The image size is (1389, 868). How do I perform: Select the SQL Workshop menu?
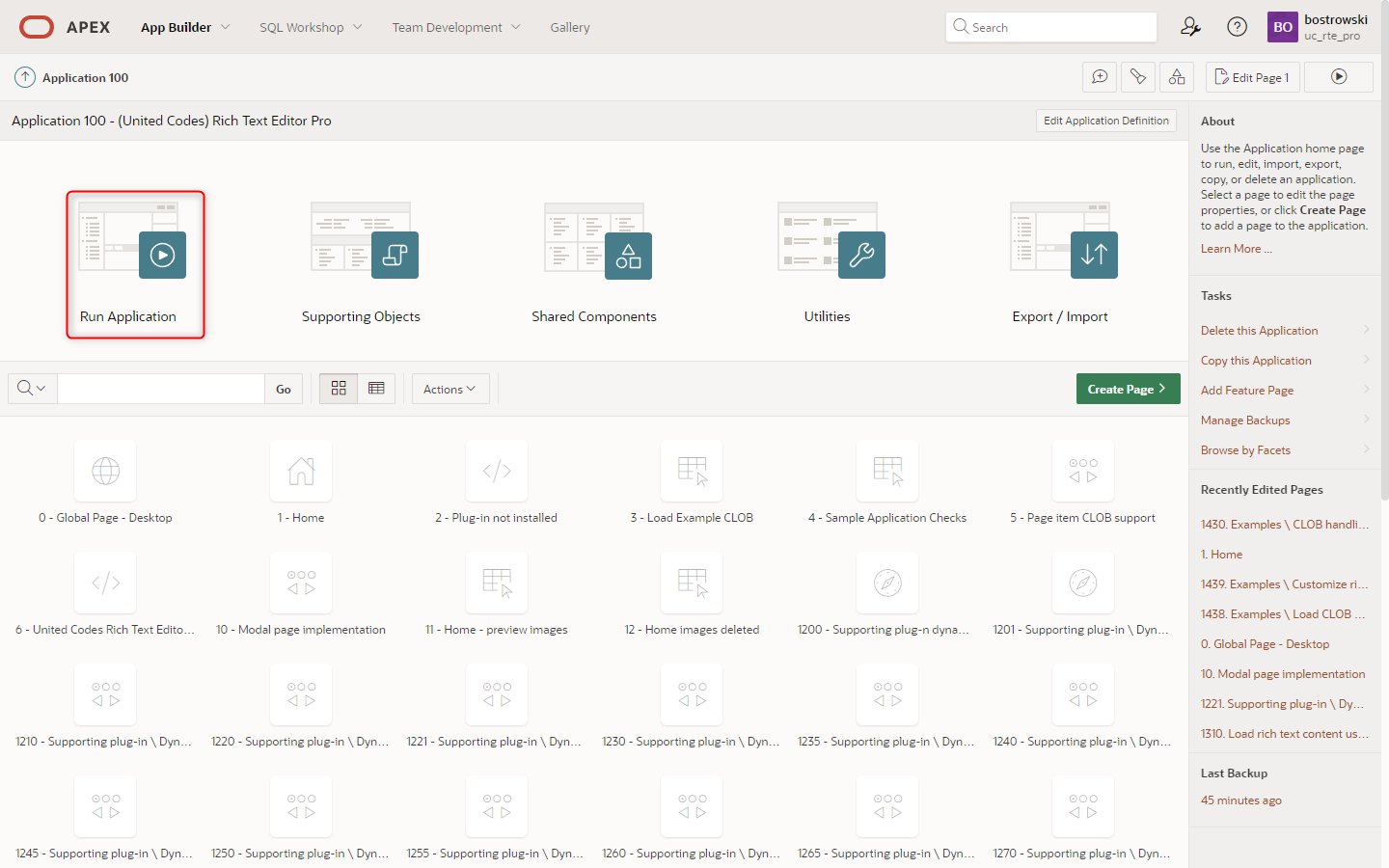302,27
